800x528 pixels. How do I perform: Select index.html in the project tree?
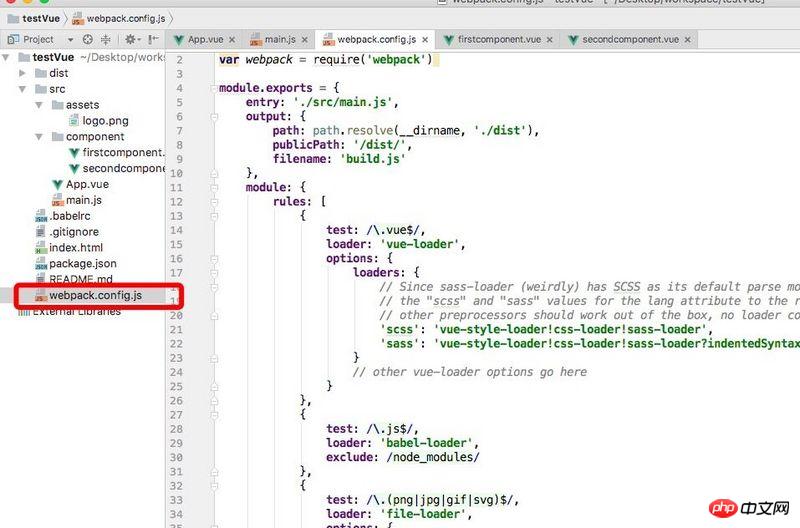pyautogui.click(x=76, y=247)
